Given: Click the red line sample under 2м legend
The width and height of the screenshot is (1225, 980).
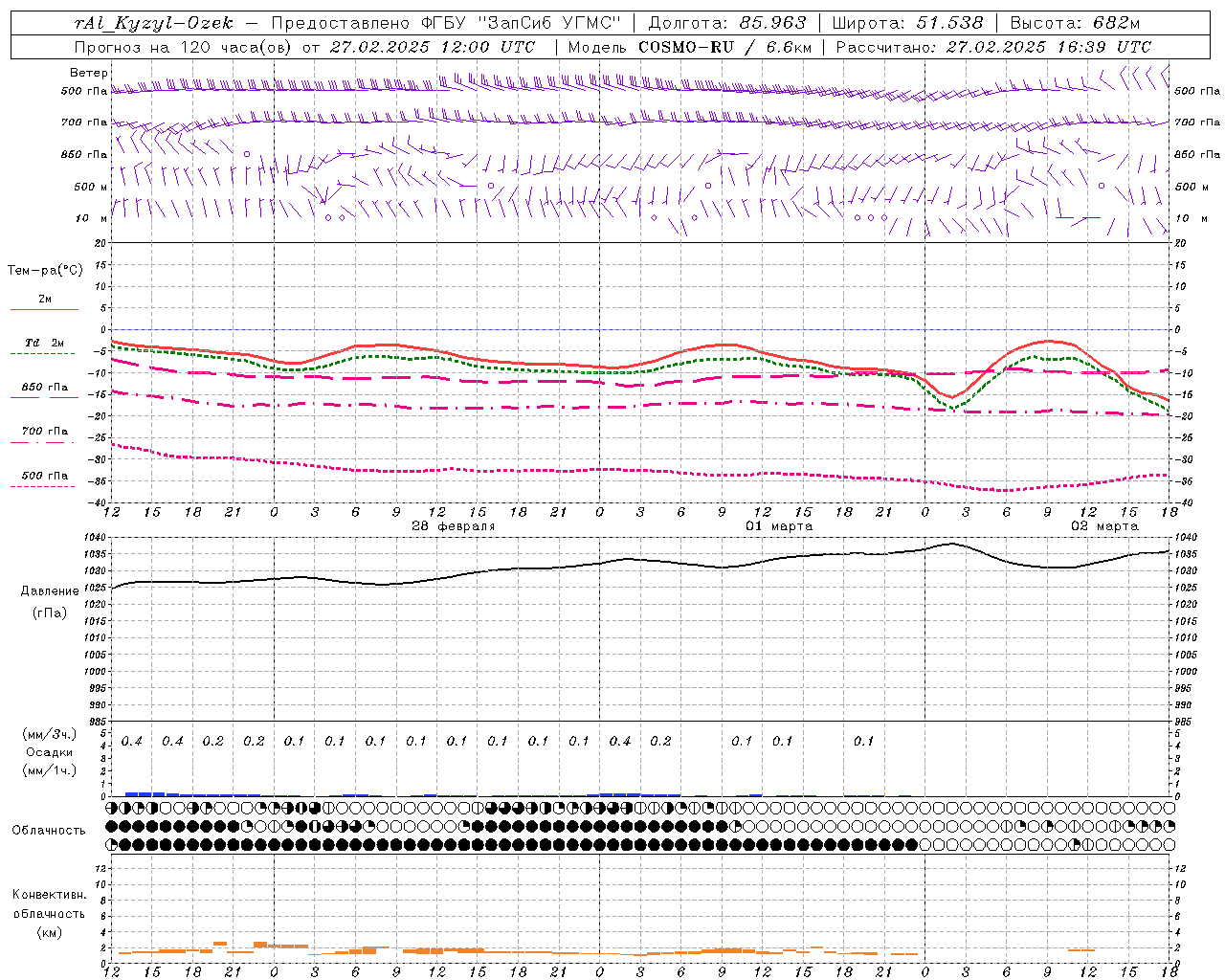Looking at the screenshot, I should (44, 309).
